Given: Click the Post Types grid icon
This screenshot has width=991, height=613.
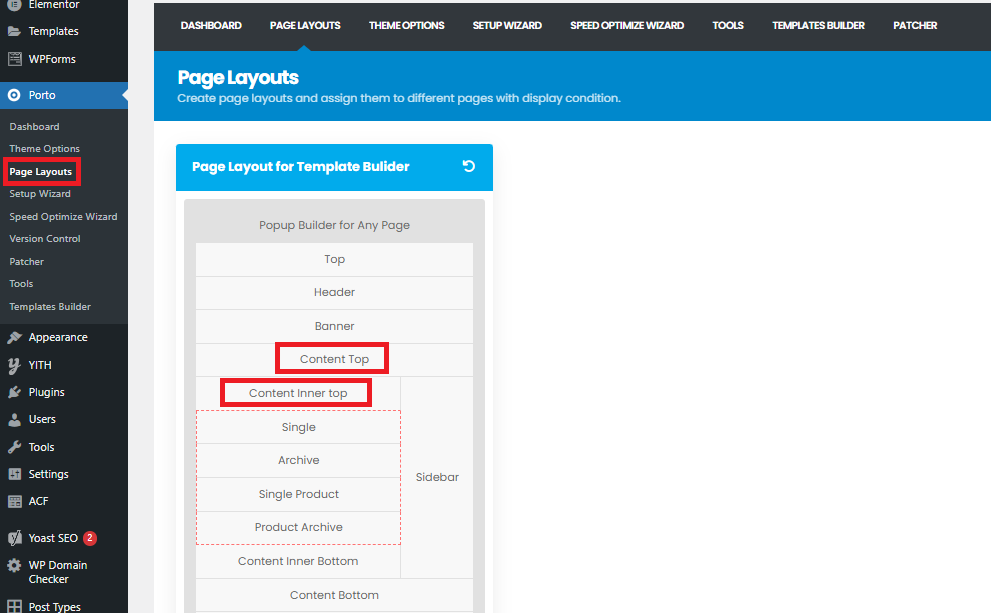Looking at the screenshot, I should [x=14, y=606].
